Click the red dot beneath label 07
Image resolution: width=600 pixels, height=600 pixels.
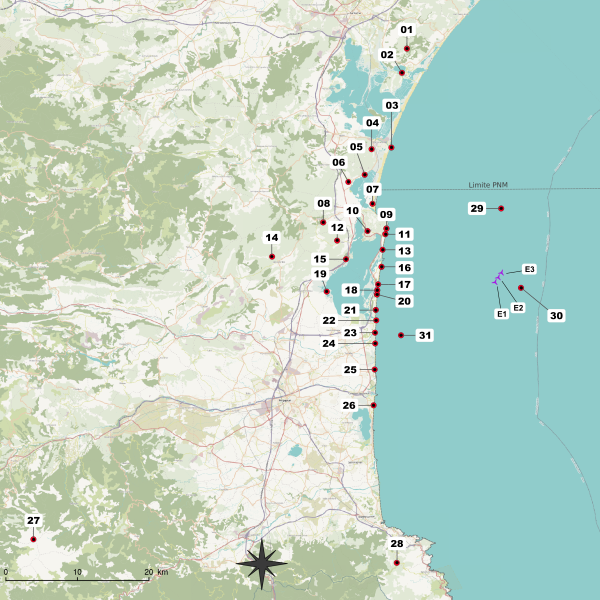pos(372,204)
